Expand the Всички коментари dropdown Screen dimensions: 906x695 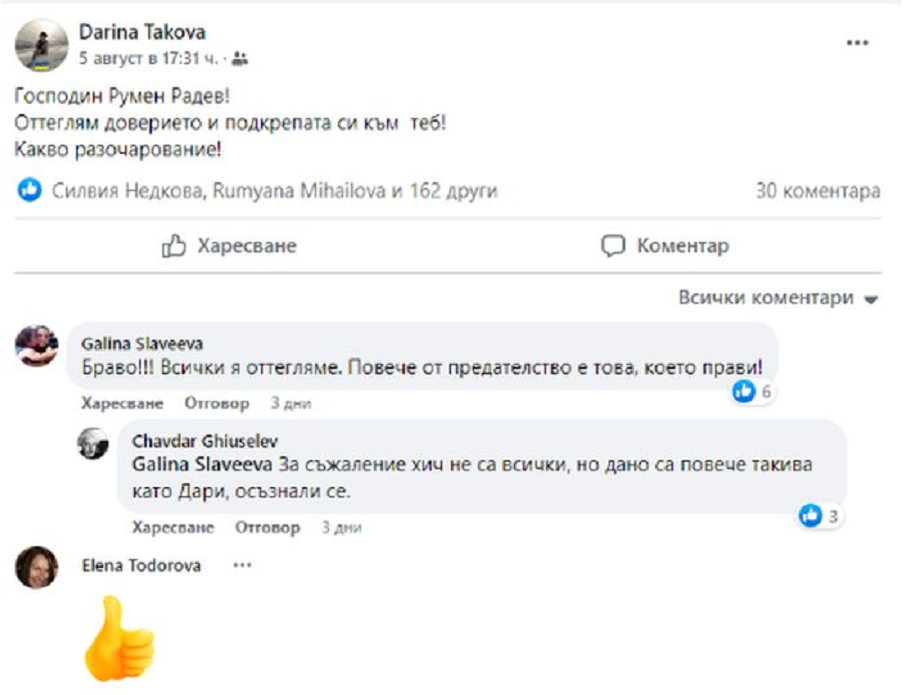[871, 299]
